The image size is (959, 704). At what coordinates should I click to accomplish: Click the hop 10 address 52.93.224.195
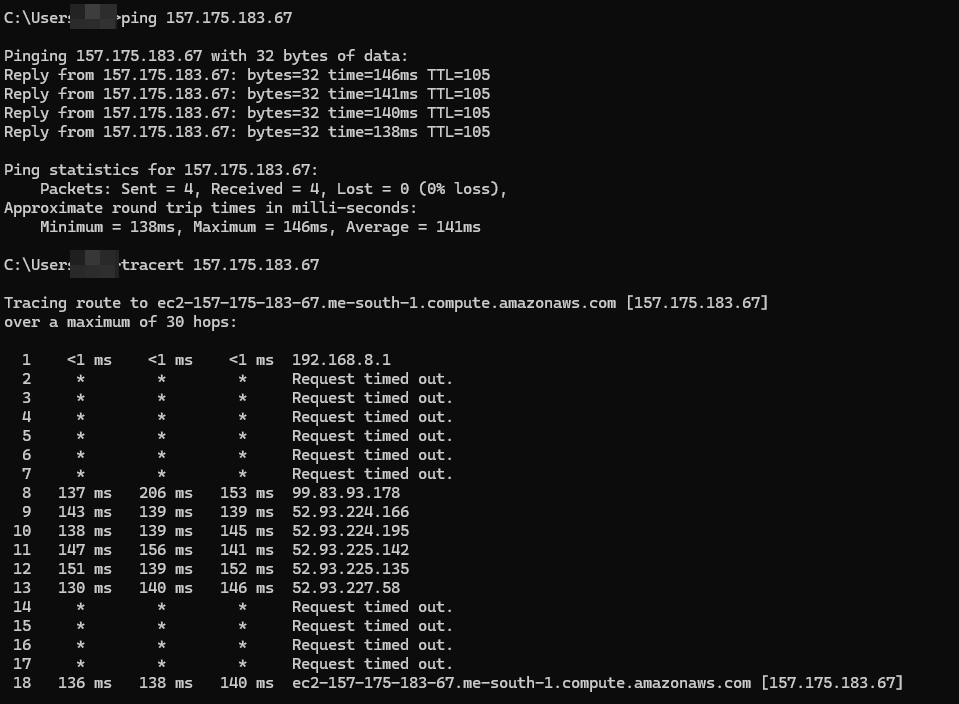350,531
